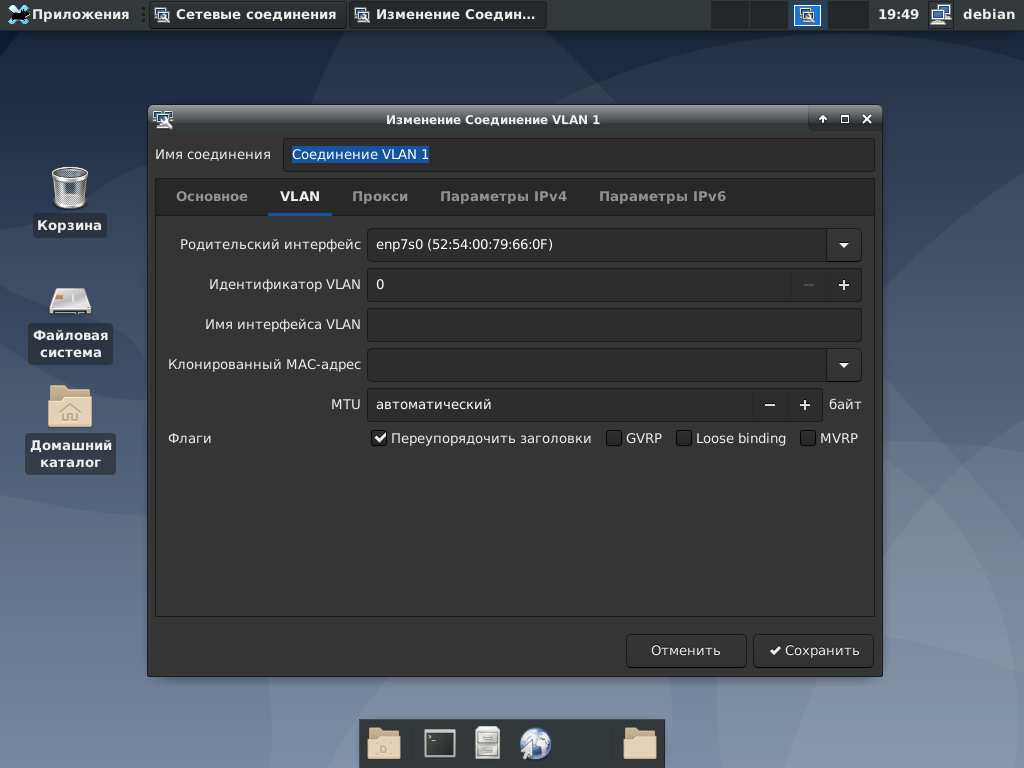This screenshot has width=1024, height=768.
Task: Enable the GVRP checkbox
Action: (x=614, y=438)
